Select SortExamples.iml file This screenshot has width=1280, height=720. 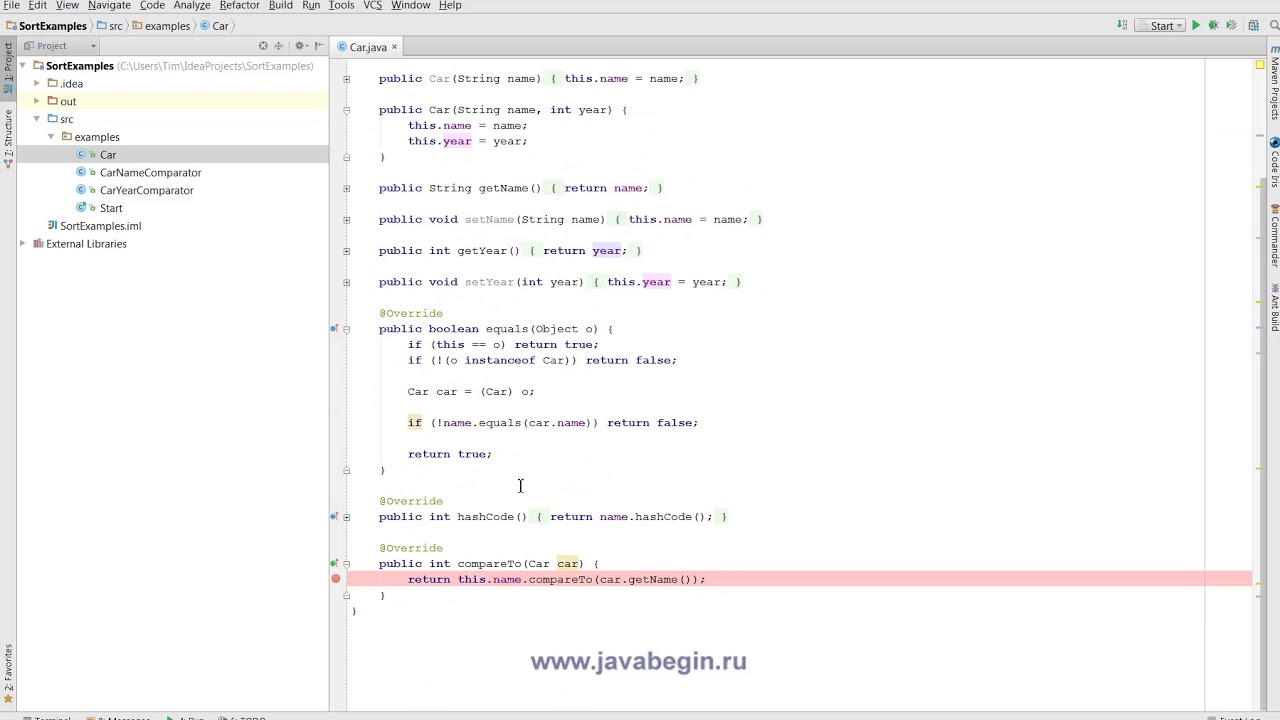click(x=100, y=226)
